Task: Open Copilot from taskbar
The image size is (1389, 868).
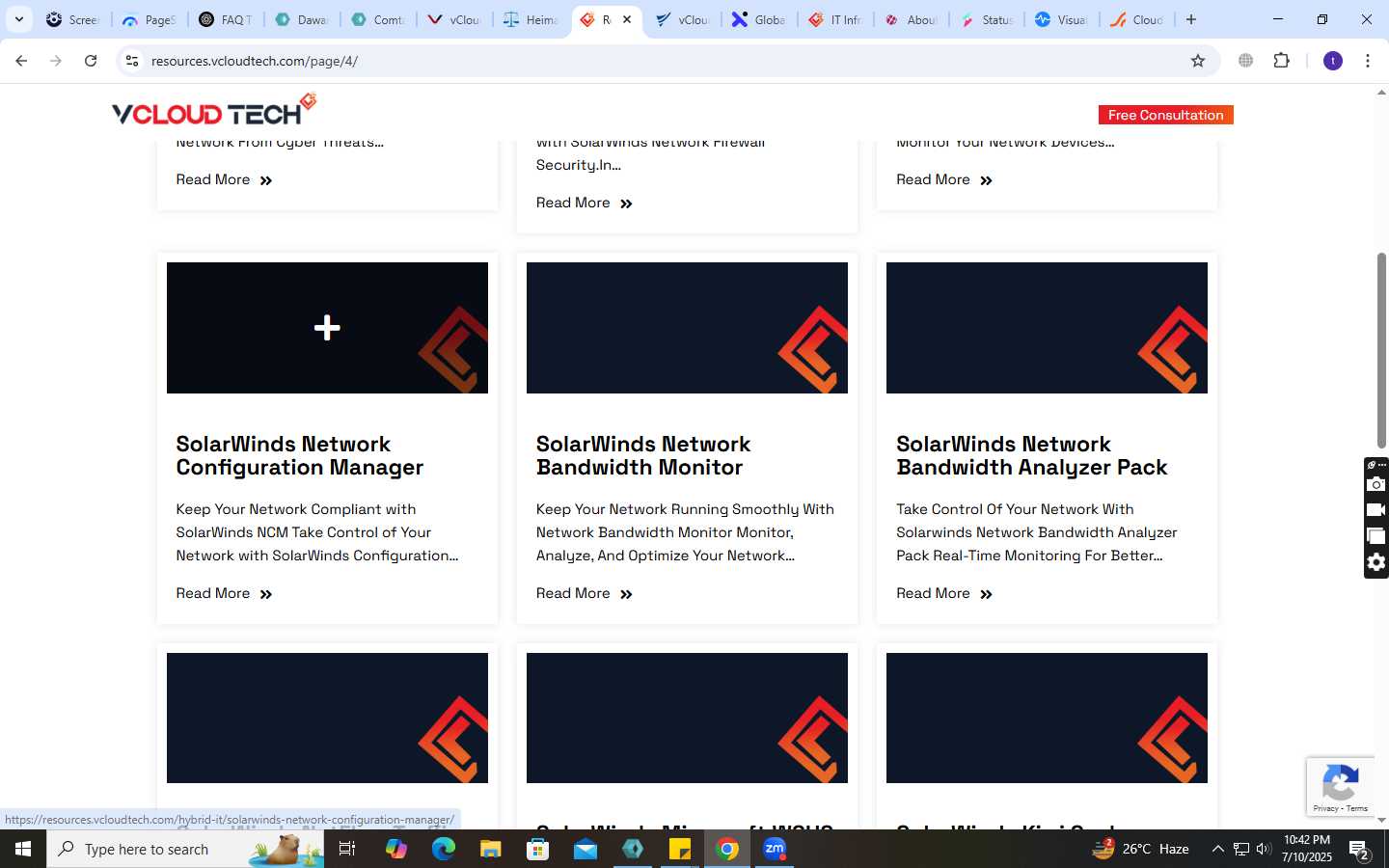Action: [x=396, y=849]
